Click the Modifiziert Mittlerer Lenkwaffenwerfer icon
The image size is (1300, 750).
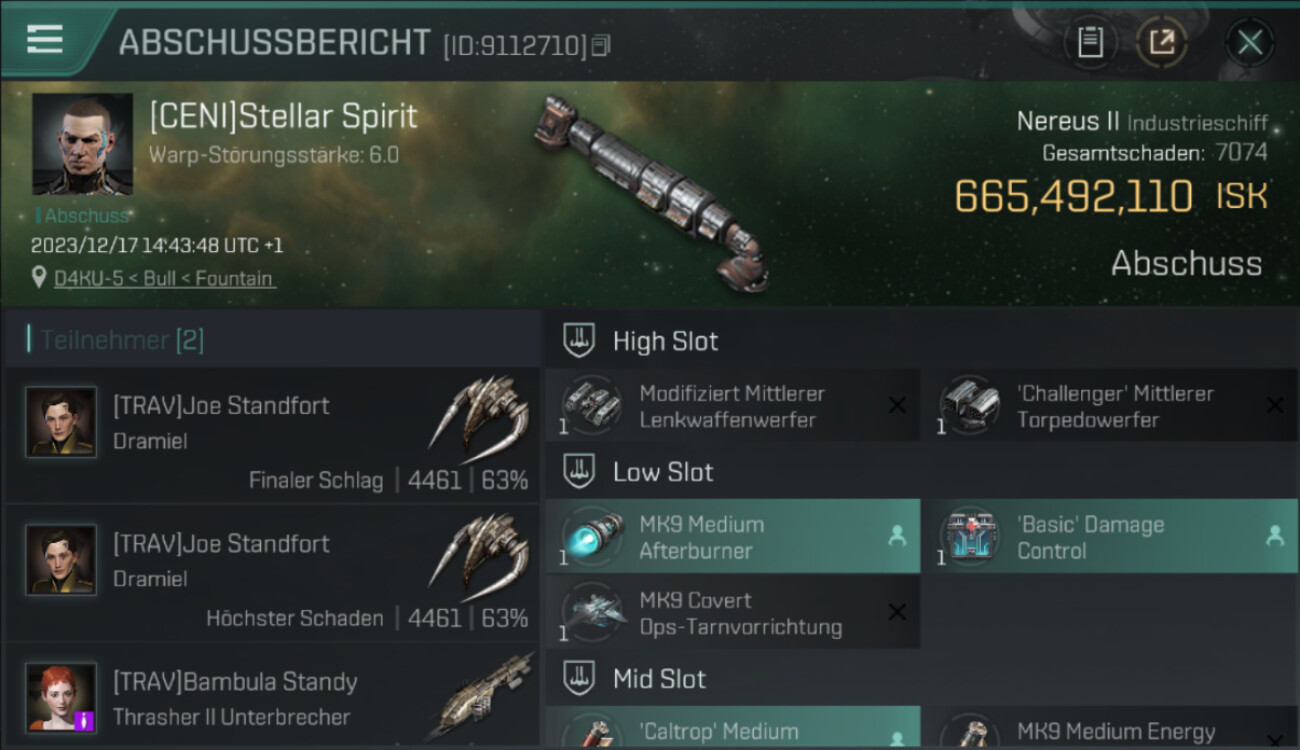[592, 406]
